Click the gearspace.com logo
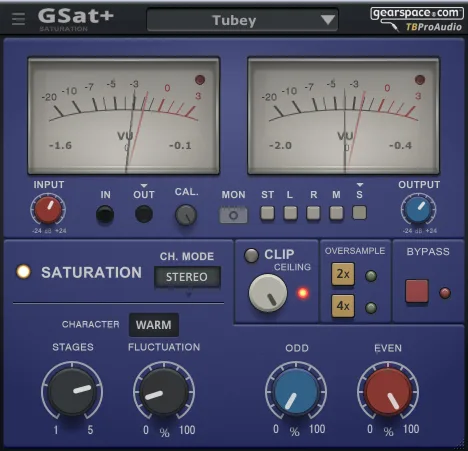The width and height of the screenshot is (468, 451). [x=417, y=13]
